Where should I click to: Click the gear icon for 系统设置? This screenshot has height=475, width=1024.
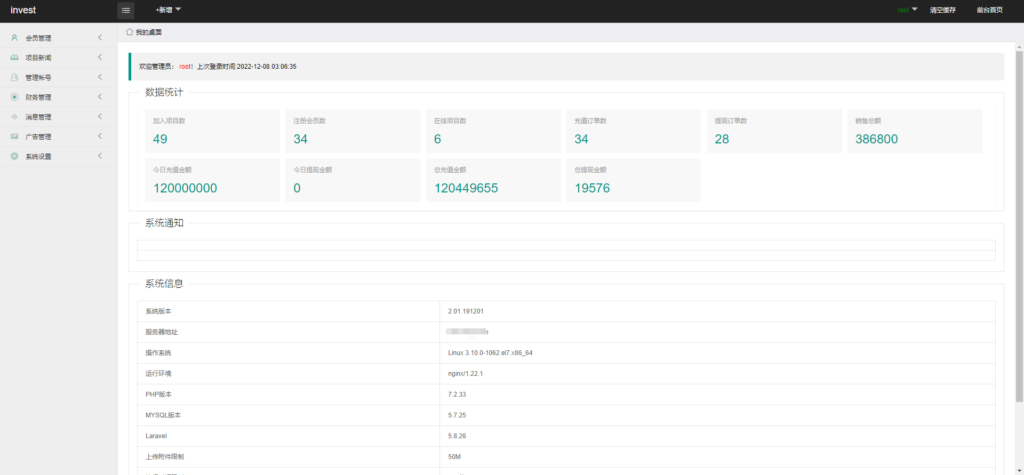coord(14,157)
